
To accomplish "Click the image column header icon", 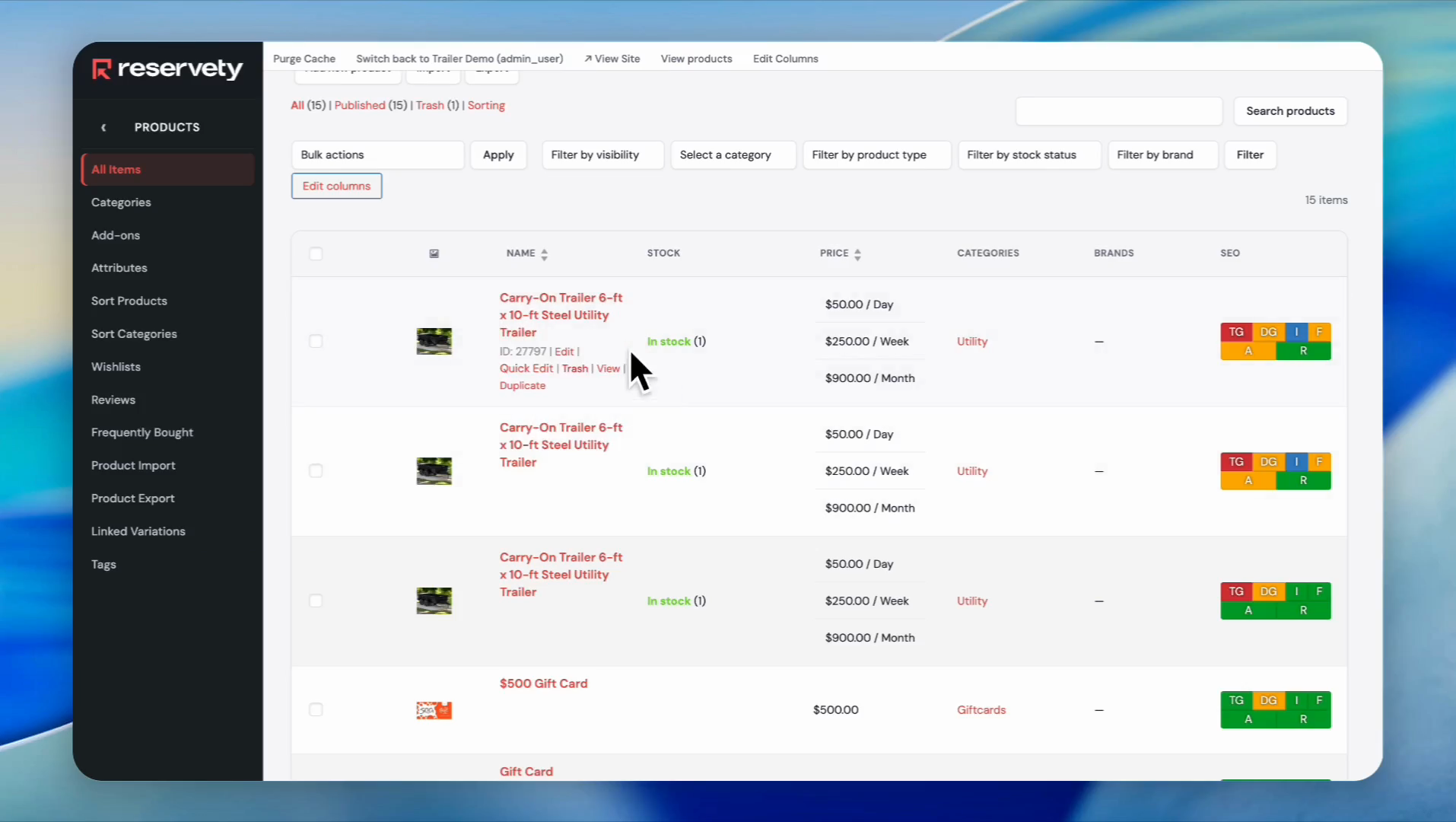I will (x=434, y=253).
